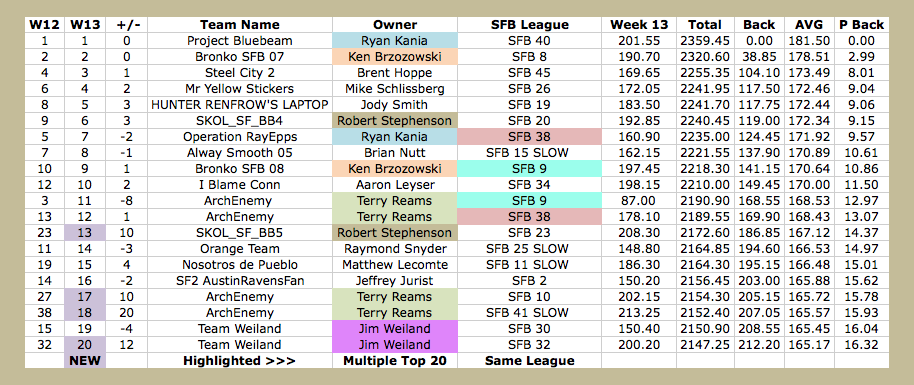Click the brown Robert Stephenson cell for SFB 20
Viewport: 914px width, 385px height.
[x=395, y=121]
